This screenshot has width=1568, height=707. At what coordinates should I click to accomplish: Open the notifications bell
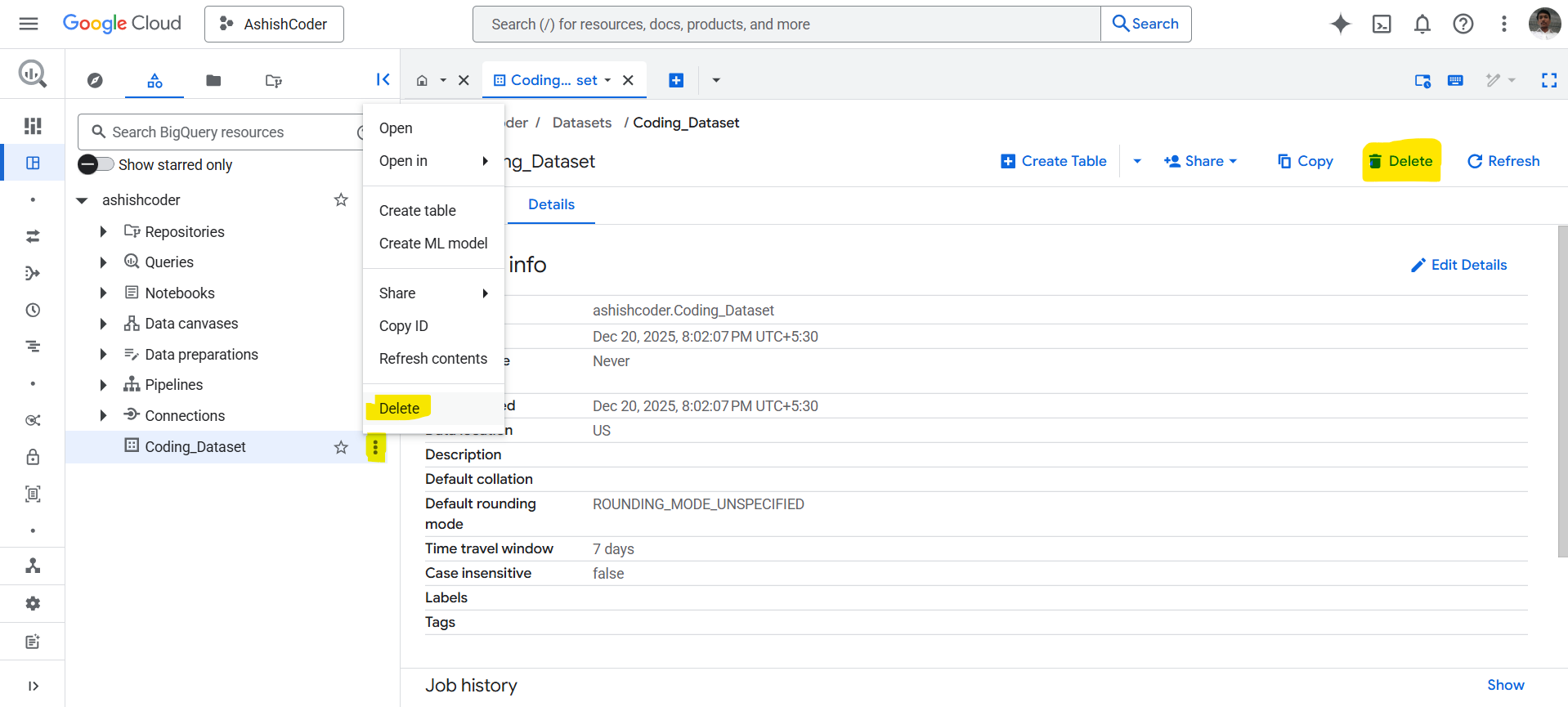(1422, 24)
